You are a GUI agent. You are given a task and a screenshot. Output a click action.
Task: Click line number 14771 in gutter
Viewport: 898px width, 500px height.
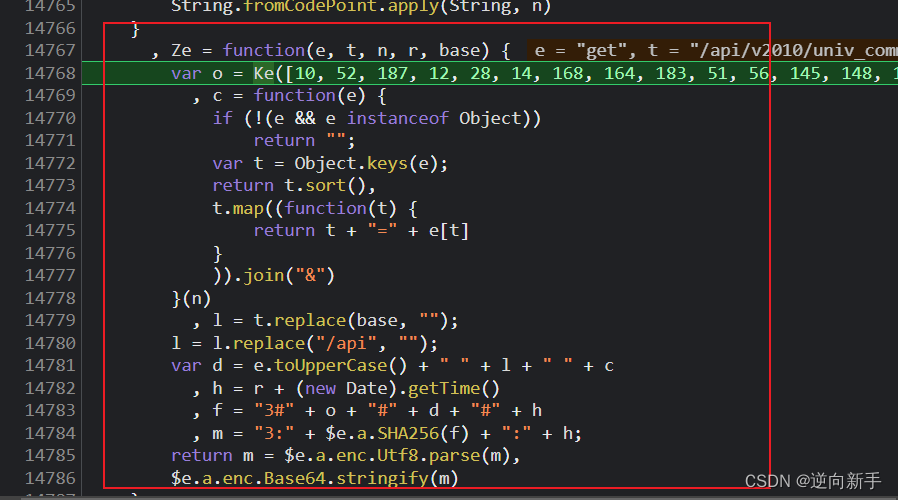click(50, 140)
